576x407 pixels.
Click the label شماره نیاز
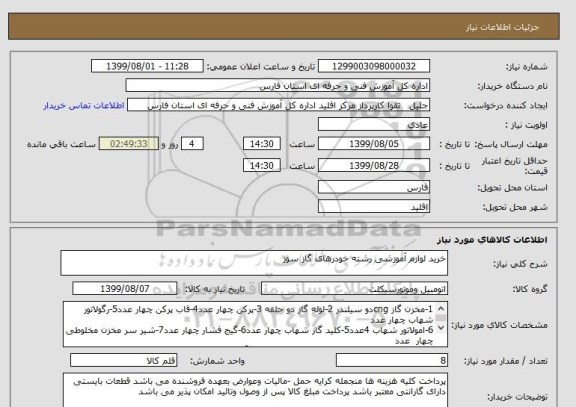[x=527, y=67]
